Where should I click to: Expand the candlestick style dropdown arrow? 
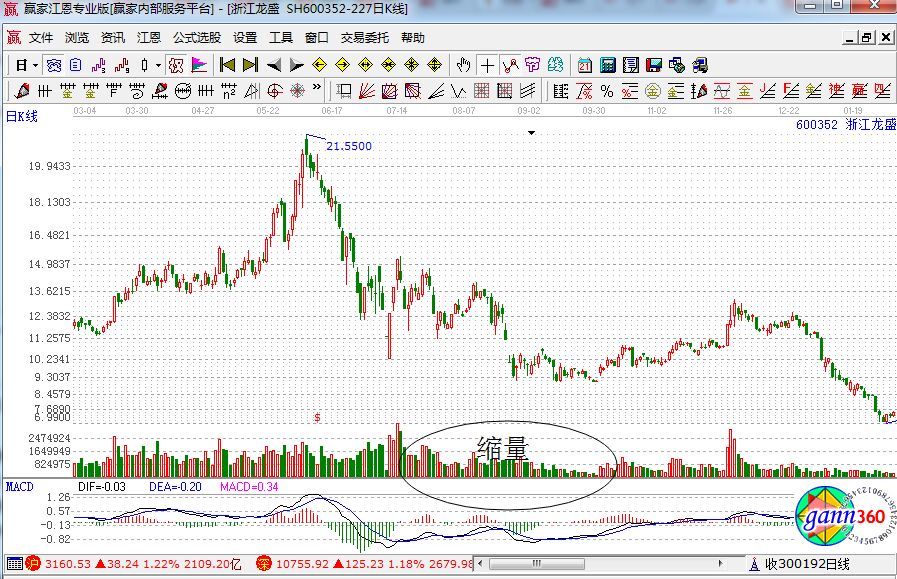pos(157,65)
